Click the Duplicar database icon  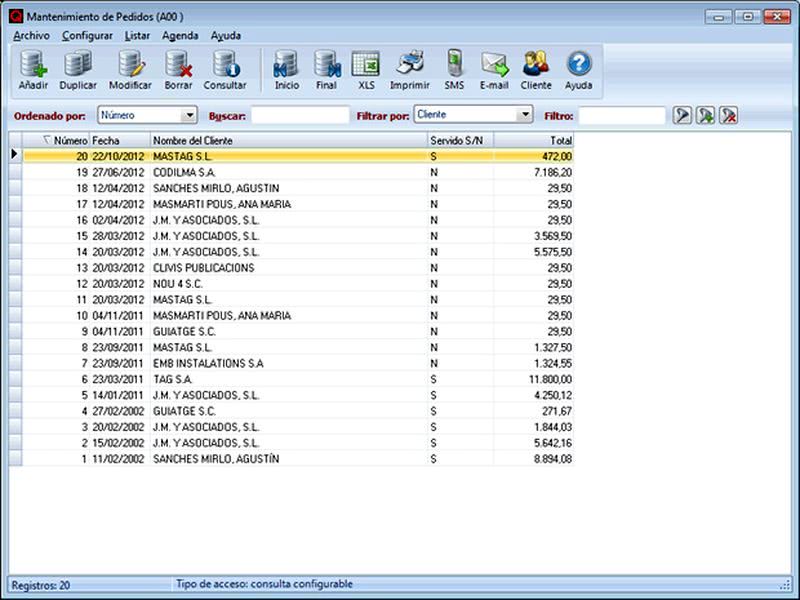78,64
